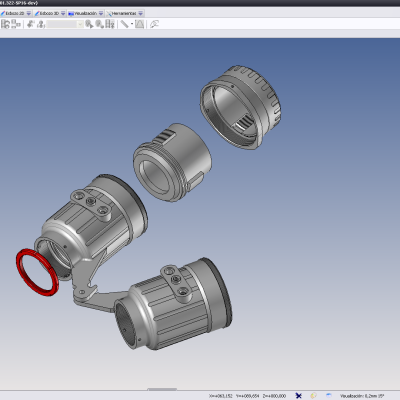Image resolution: width=400 pixels, height=400 pixels.
Task: Click the second icon right of the combo box
Action: pyautogui.click(x=100, y=24)
